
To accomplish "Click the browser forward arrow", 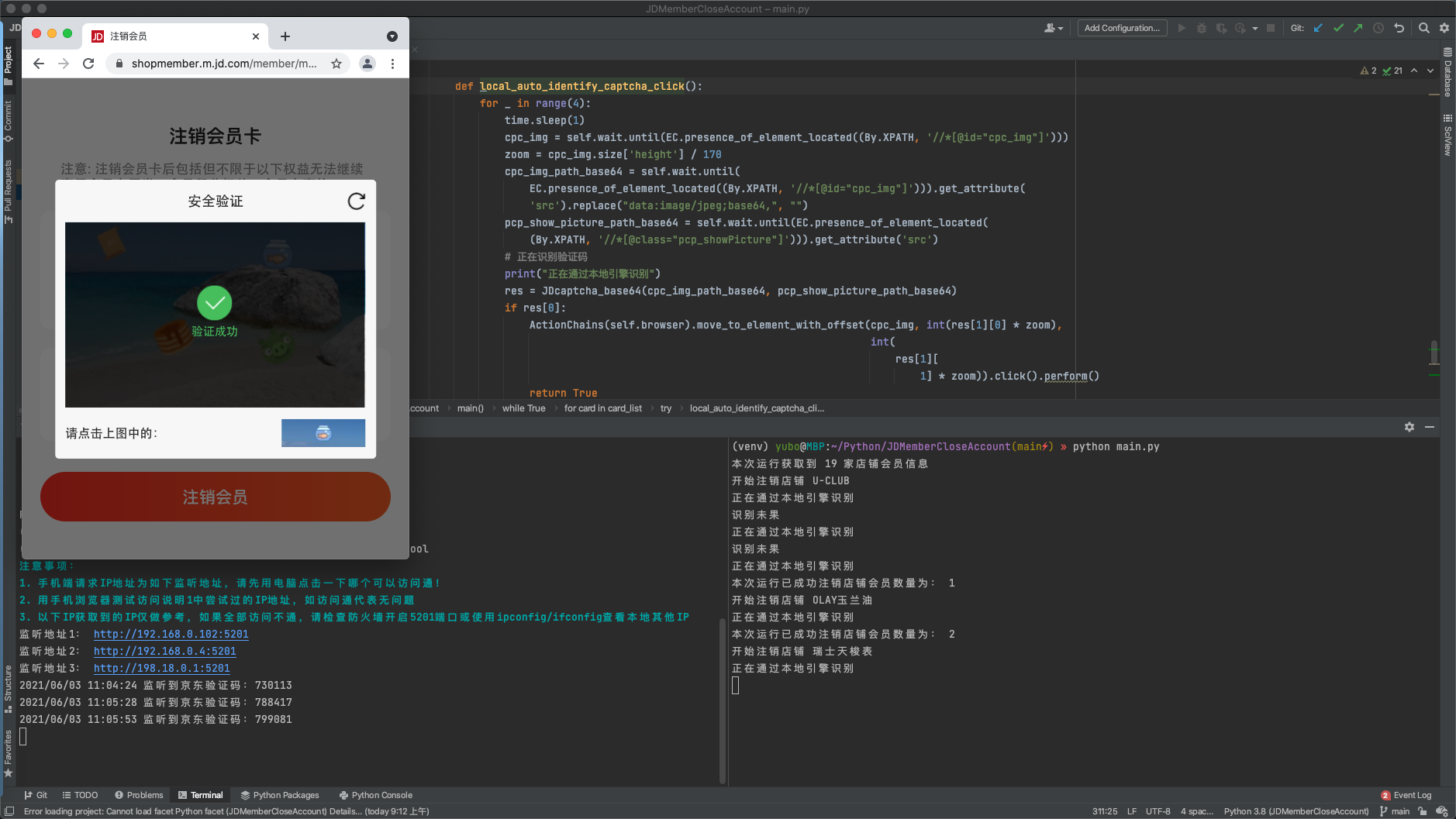I will [64, 64].
